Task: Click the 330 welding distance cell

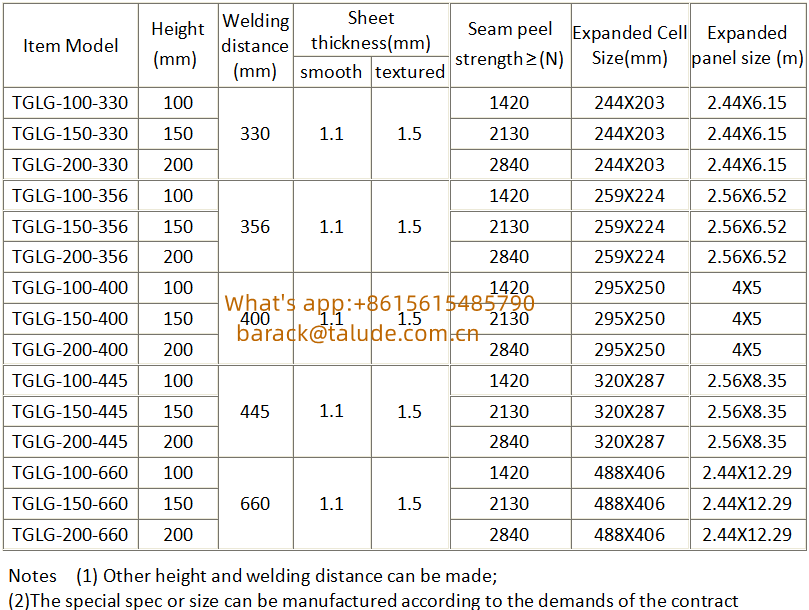Action: pyautogui.click(x=255, y=134)
